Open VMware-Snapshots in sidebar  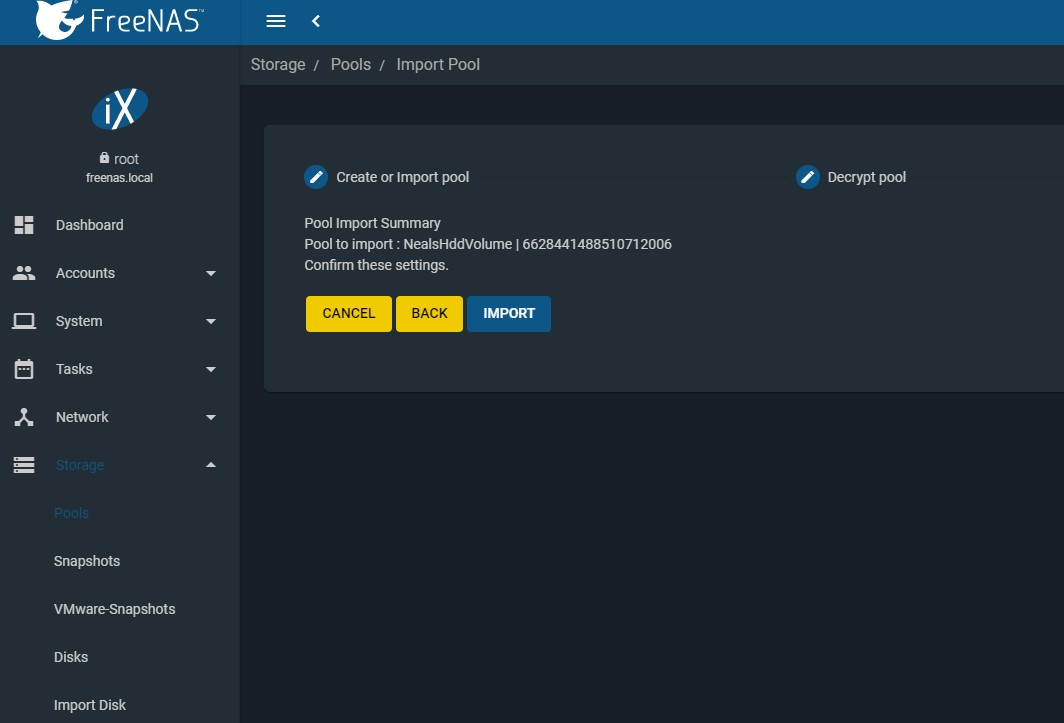(x=115, y=609)
